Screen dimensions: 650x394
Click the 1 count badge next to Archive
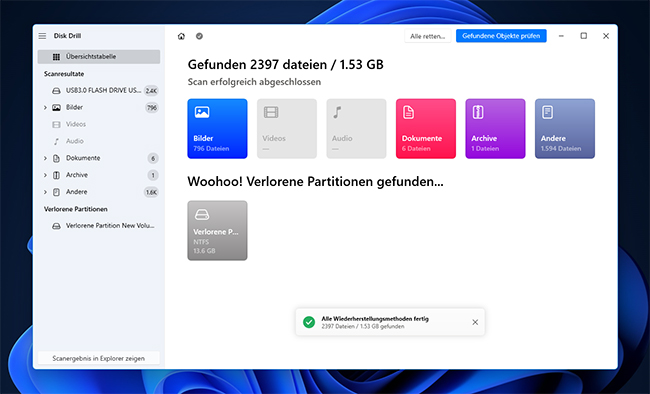[153, 175]
